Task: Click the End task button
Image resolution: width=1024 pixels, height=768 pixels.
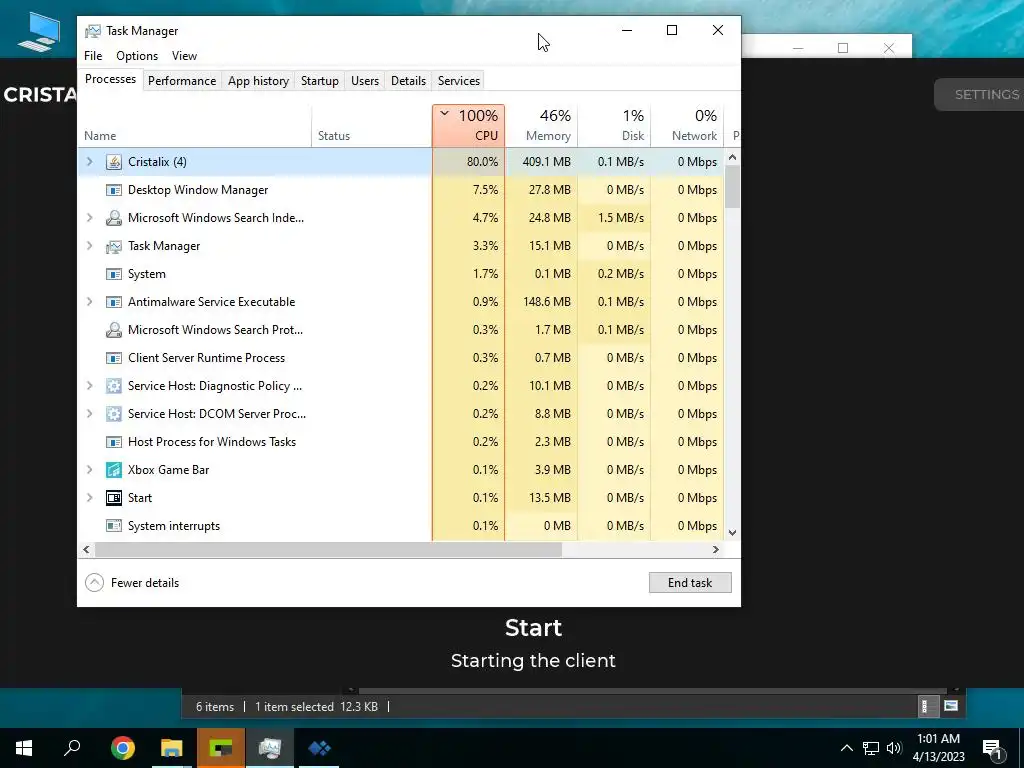Action: (x=690, y=583)
